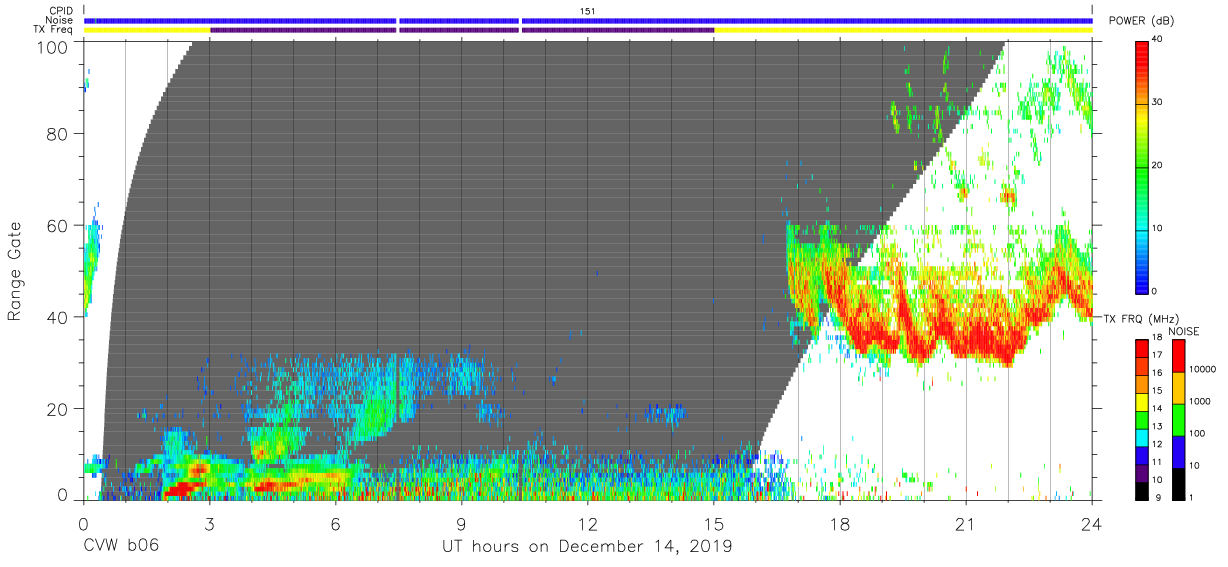Click the power colorbar value 30
Screen dimensions: 1228x567
[1157, 103]
